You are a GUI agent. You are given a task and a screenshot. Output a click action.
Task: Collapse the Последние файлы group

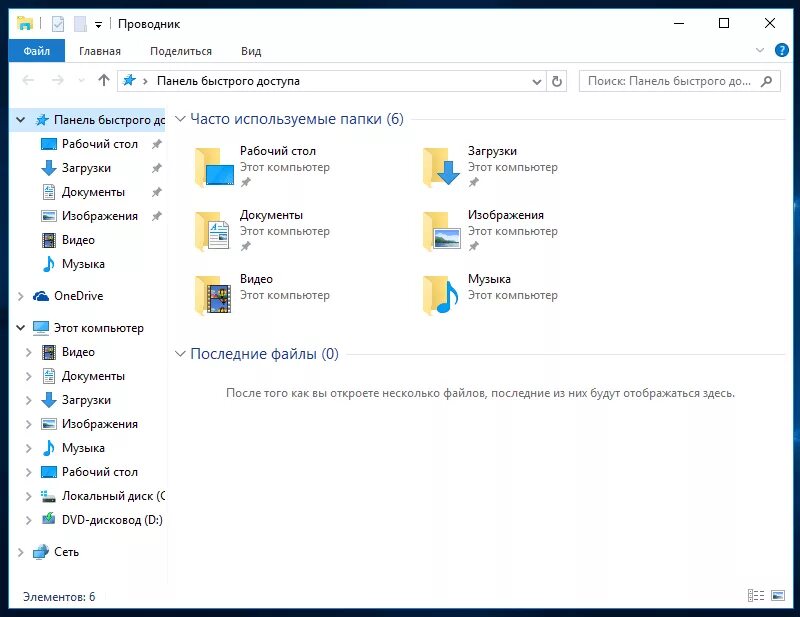(x=180, y=354)
